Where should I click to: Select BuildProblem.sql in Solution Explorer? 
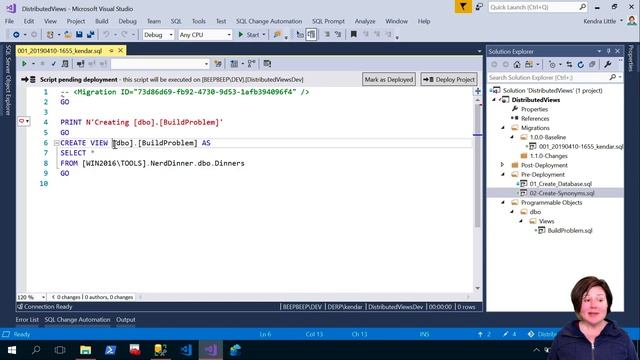click(570, 231)
